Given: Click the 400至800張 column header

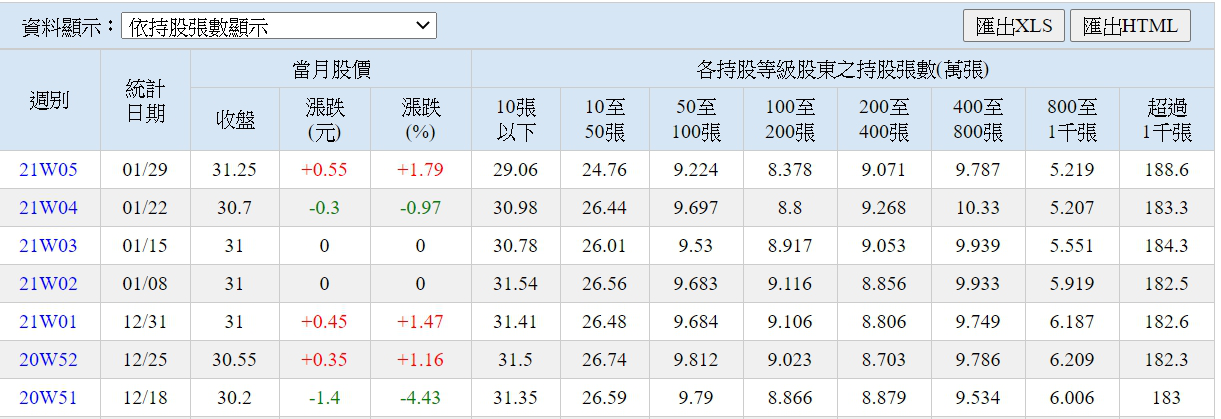Looking at the screenshot, I should [x=977, y=120].
